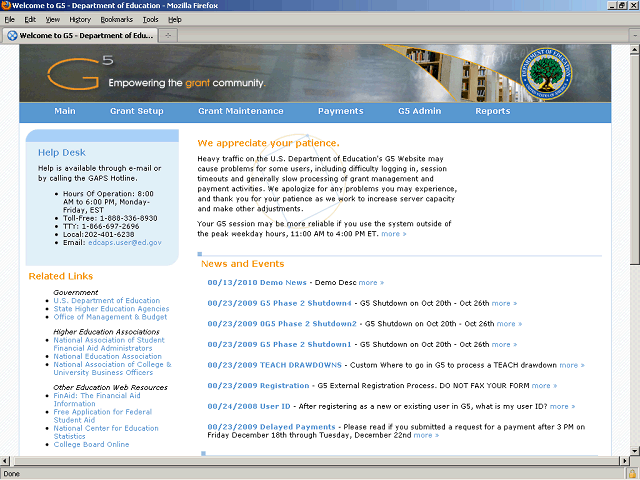
Task: Go to the Main navigation tab
Action: coord(65,111)
